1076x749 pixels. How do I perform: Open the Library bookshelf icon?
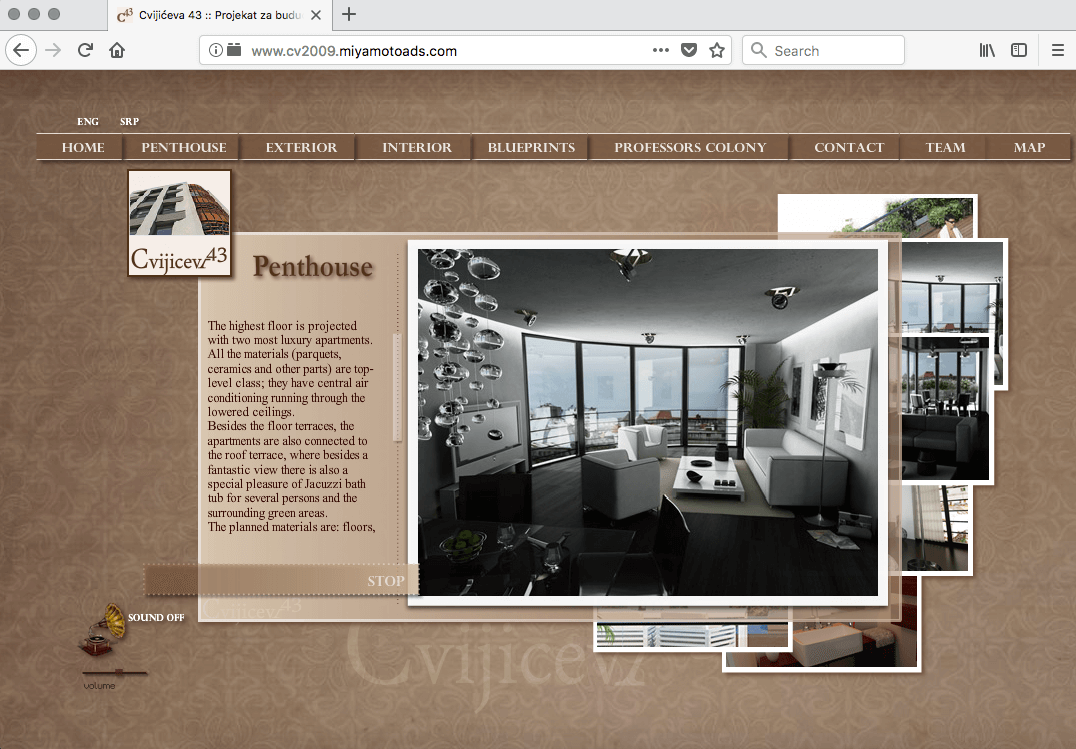(987, 50)
